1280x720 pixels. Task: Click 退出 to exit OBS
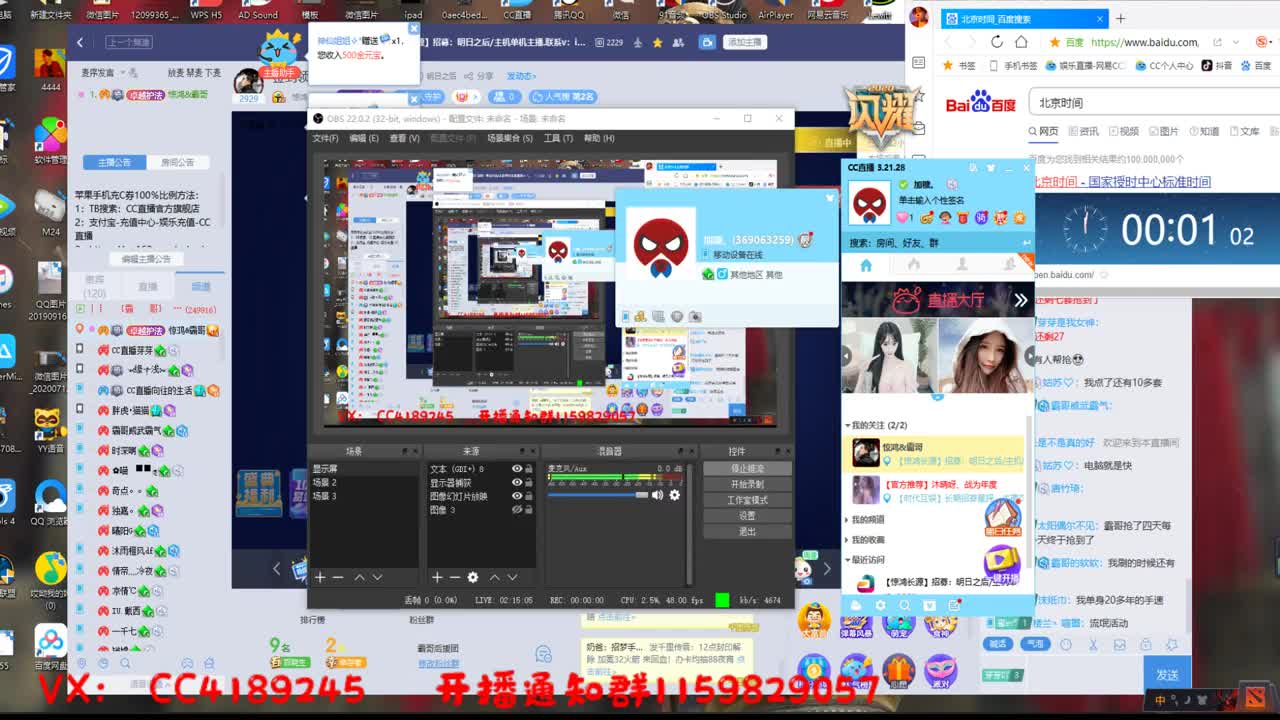pos(747,531)
